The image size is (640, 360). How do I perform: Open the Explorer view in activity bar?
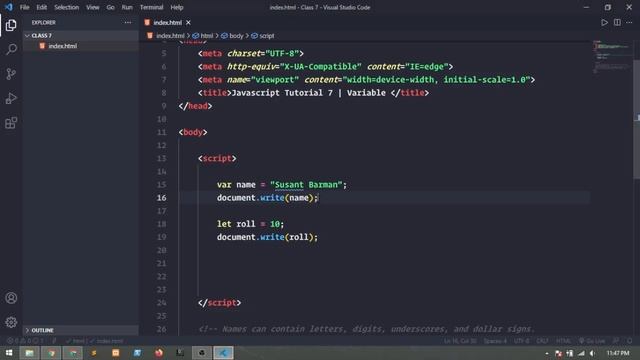11,25
